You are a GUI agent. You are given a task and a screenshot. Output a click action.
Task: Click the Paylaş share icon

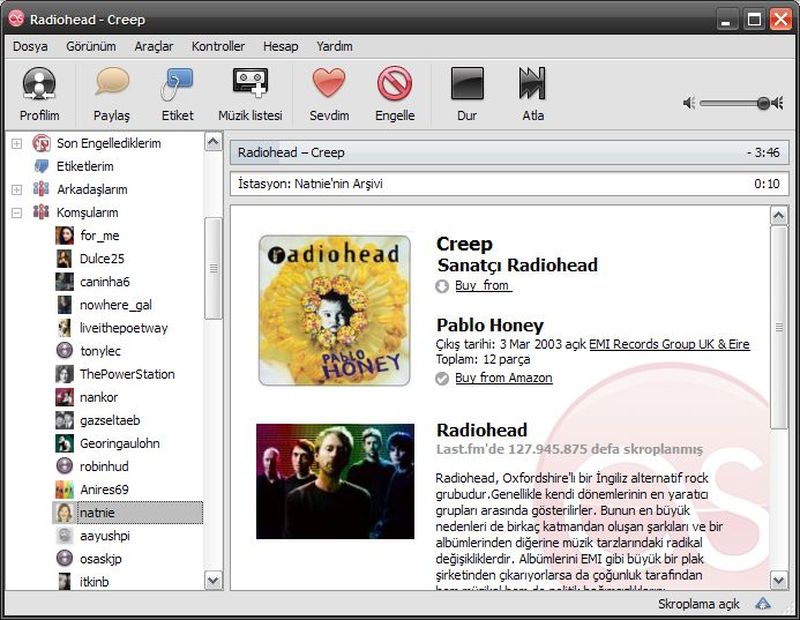click(112, 84)
